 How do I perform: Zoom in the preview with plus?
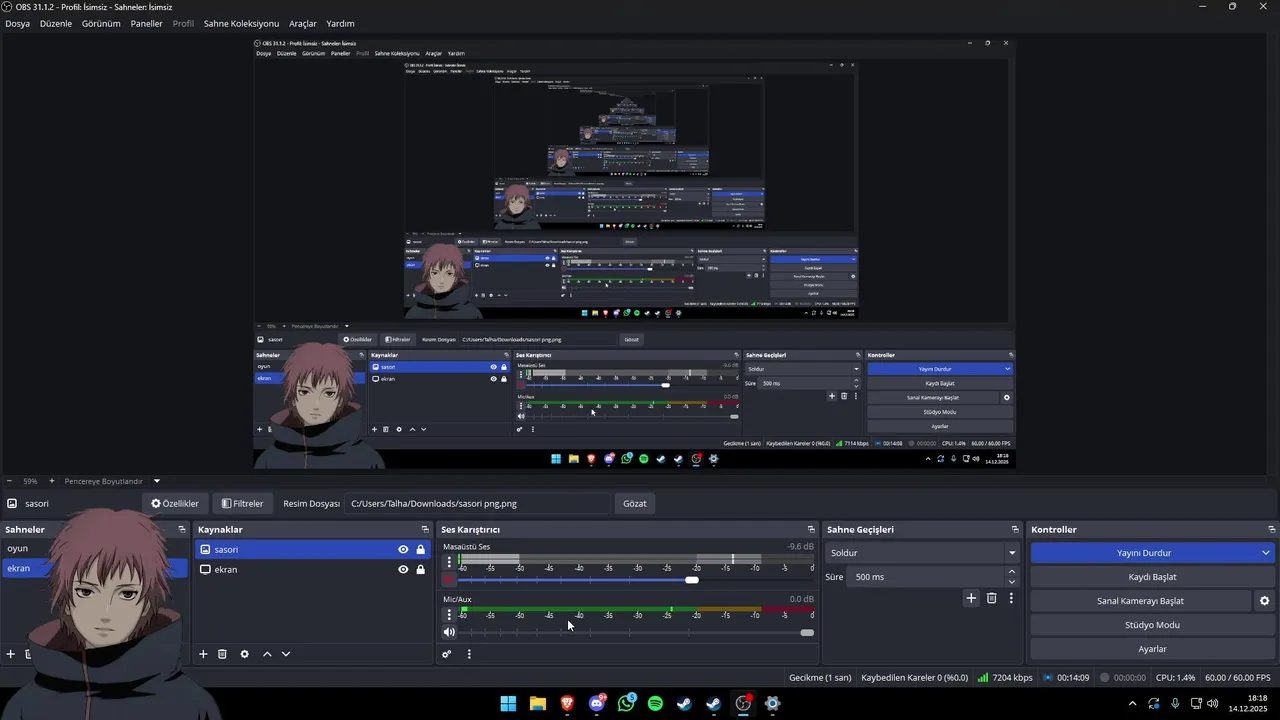point(52,481)
